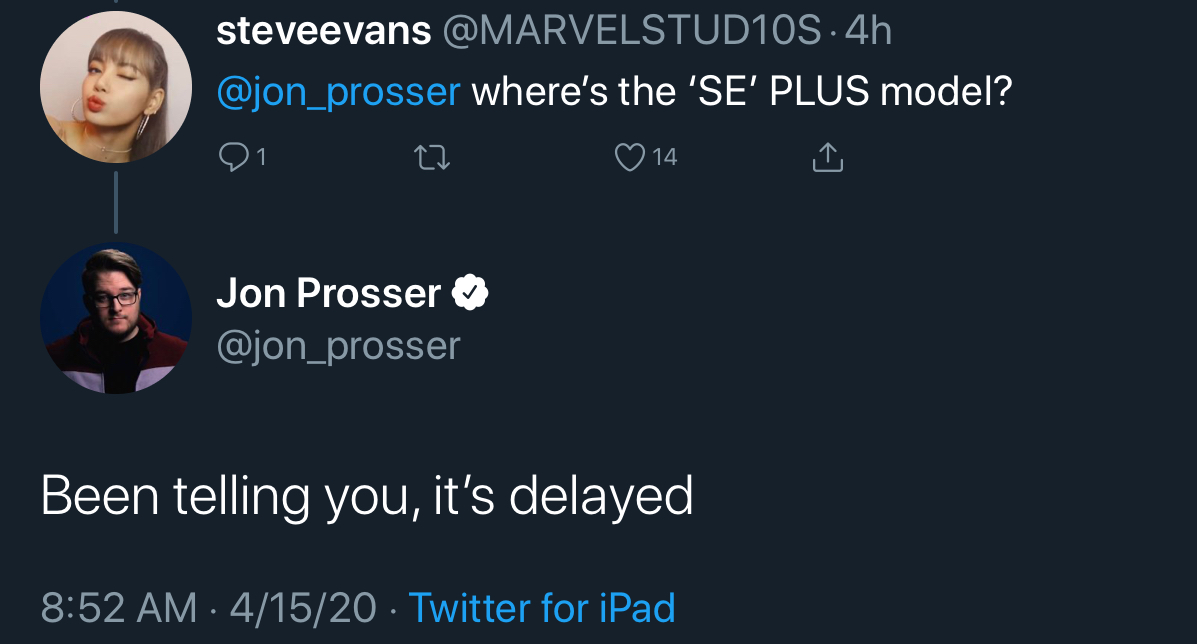Select the Jon Prosser display name

pos(329,293)
